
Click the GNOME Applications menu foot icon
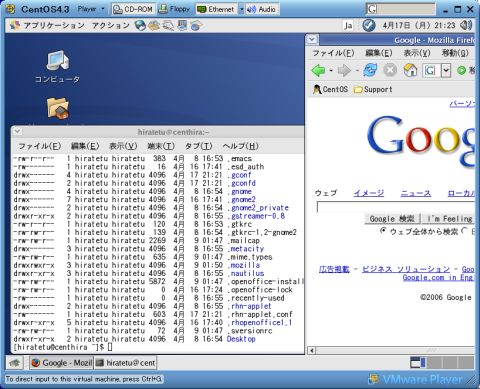coord(15,25)
